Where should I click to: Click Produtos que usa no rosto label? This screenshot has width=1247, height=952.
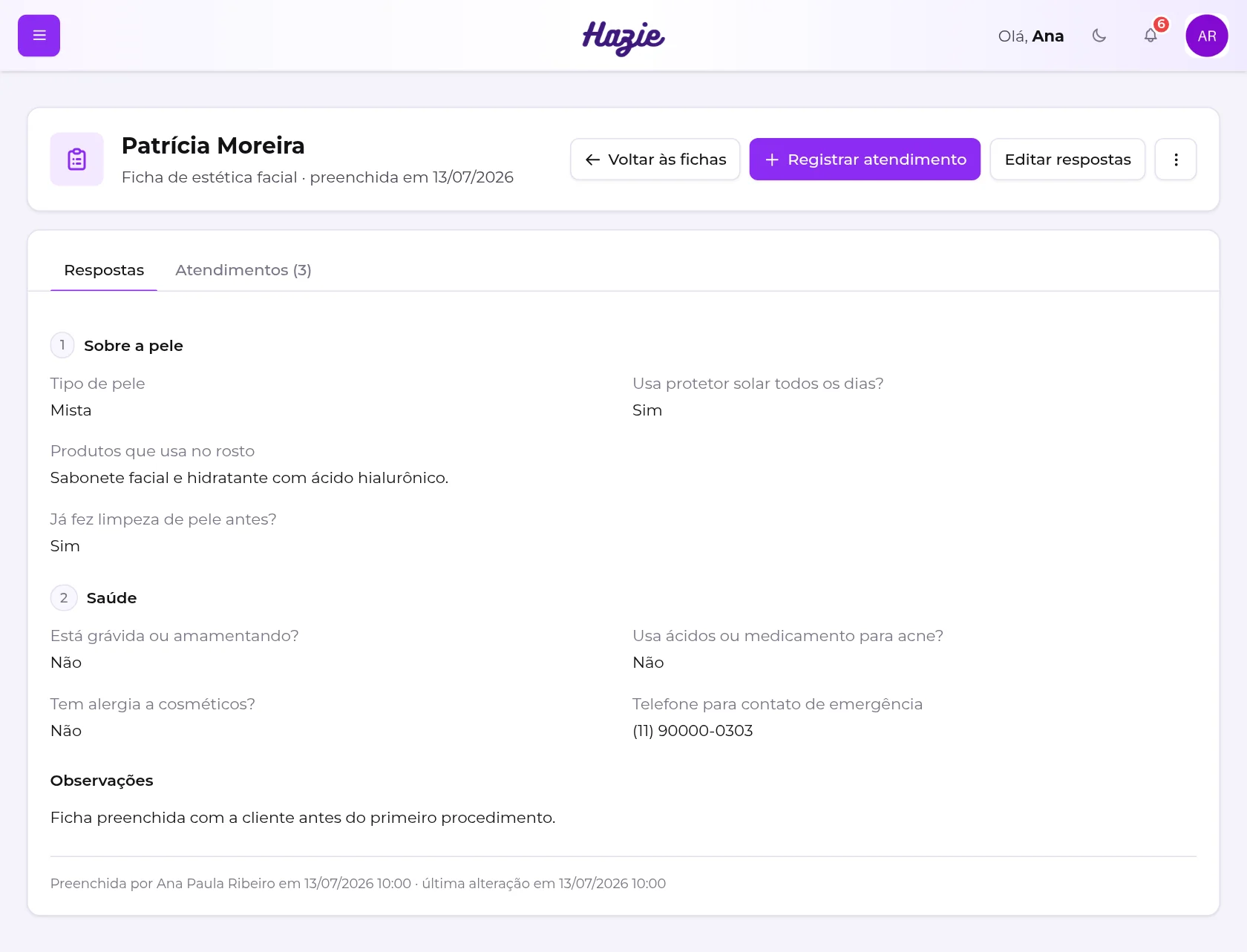[153, 451]
